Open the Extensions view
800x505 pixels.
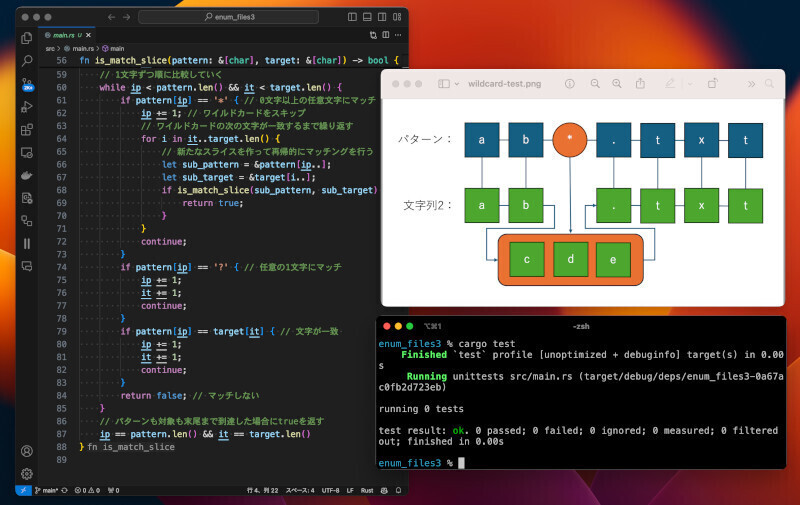click(27, 129)
